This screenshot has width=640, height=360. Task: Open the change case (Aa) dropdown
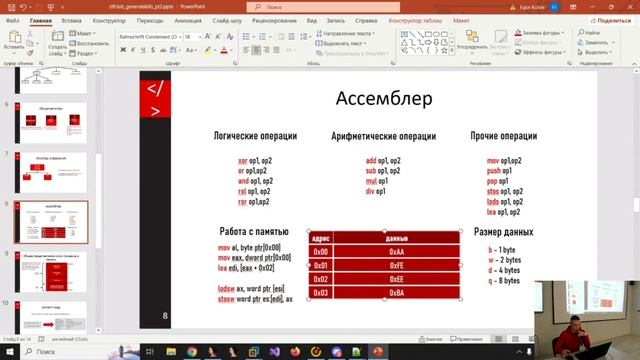pyautogui.click(x=191, y=50)
